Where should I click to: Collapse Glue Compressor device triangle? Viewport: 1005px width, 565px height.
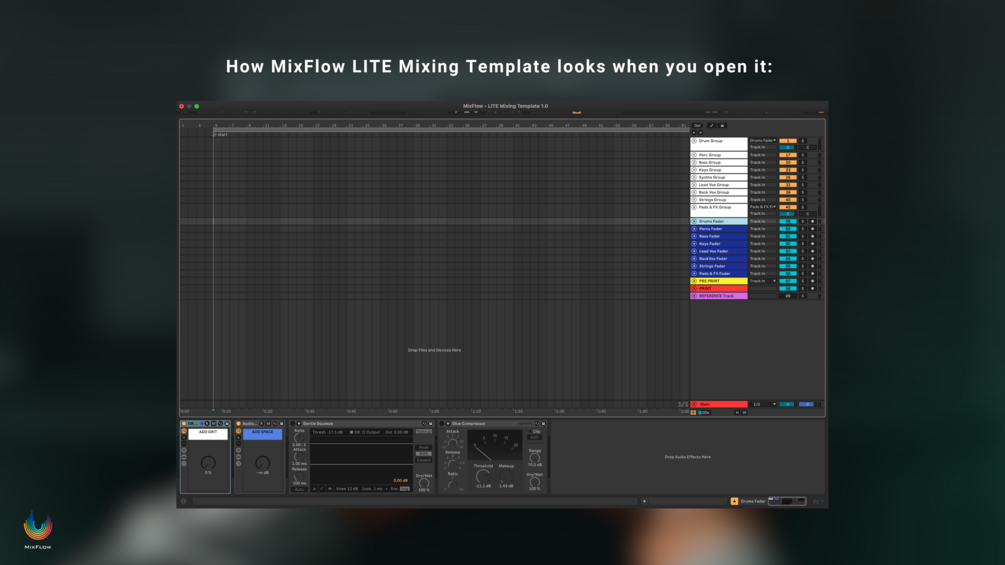447,423
